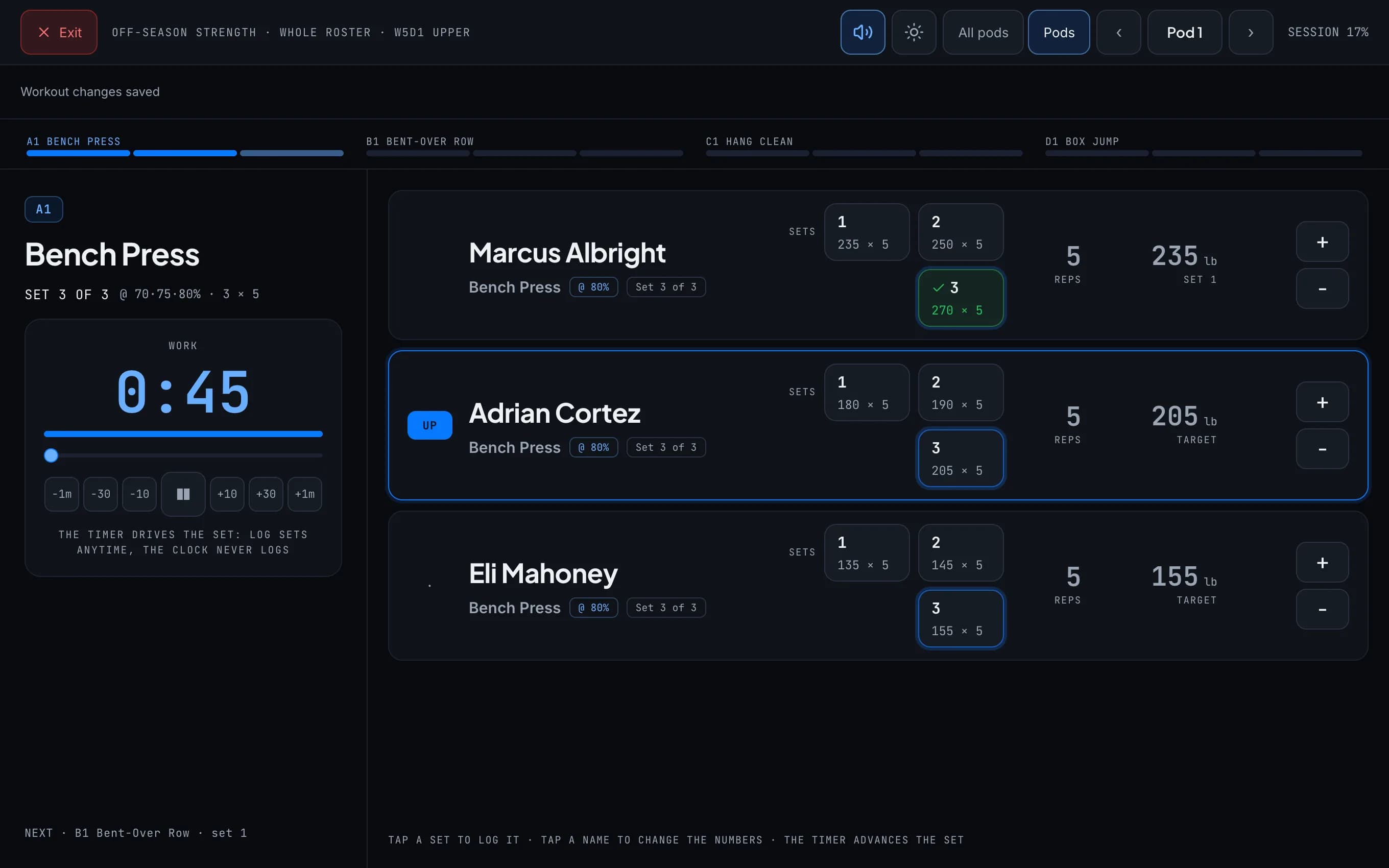Tap the name Adrian Cortez
This screenshot has width=1389, height=868.
pos(555,413)
